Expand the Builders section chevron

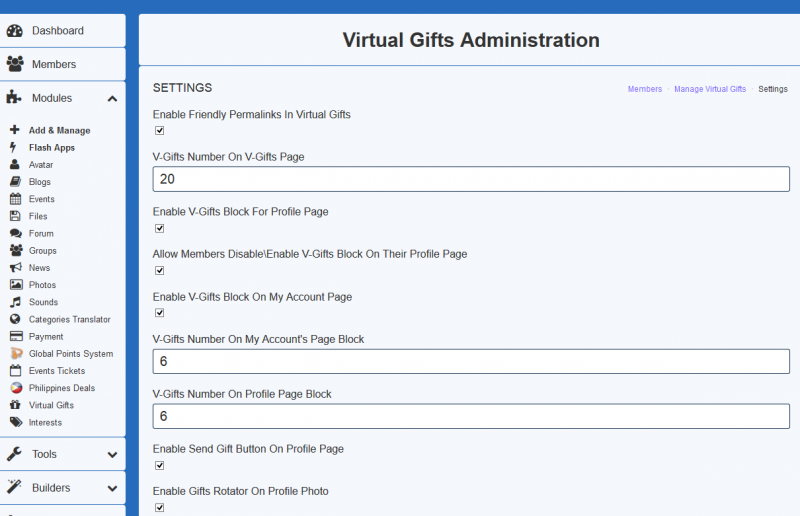[112, 488]
